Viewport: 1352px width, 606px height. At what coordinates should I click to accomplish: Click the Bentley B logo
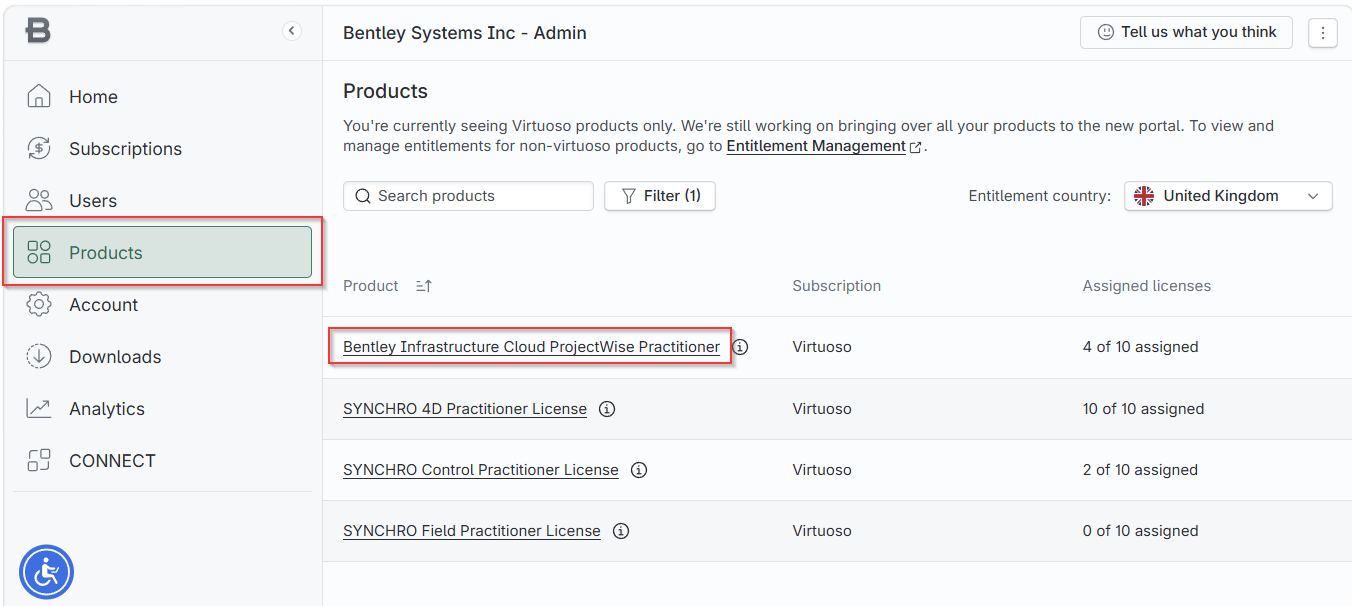38,31
